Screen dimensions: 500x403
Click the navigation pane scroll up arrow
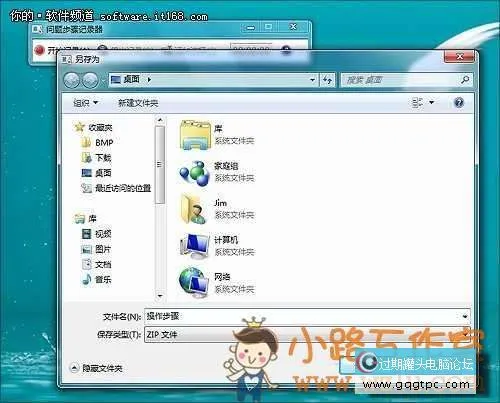click(x=160, y=120)
